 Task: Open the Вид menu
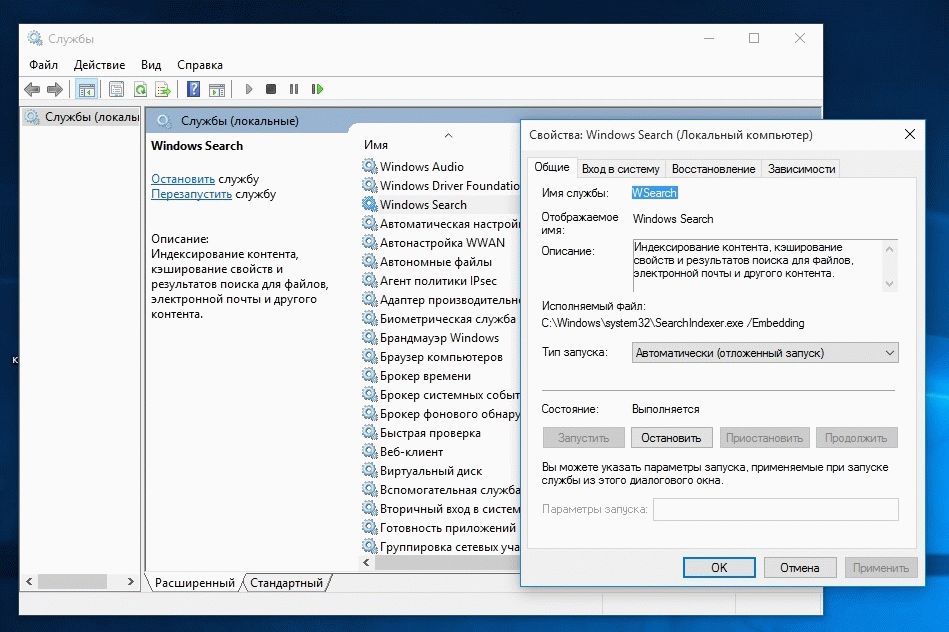tap(151, 65)
